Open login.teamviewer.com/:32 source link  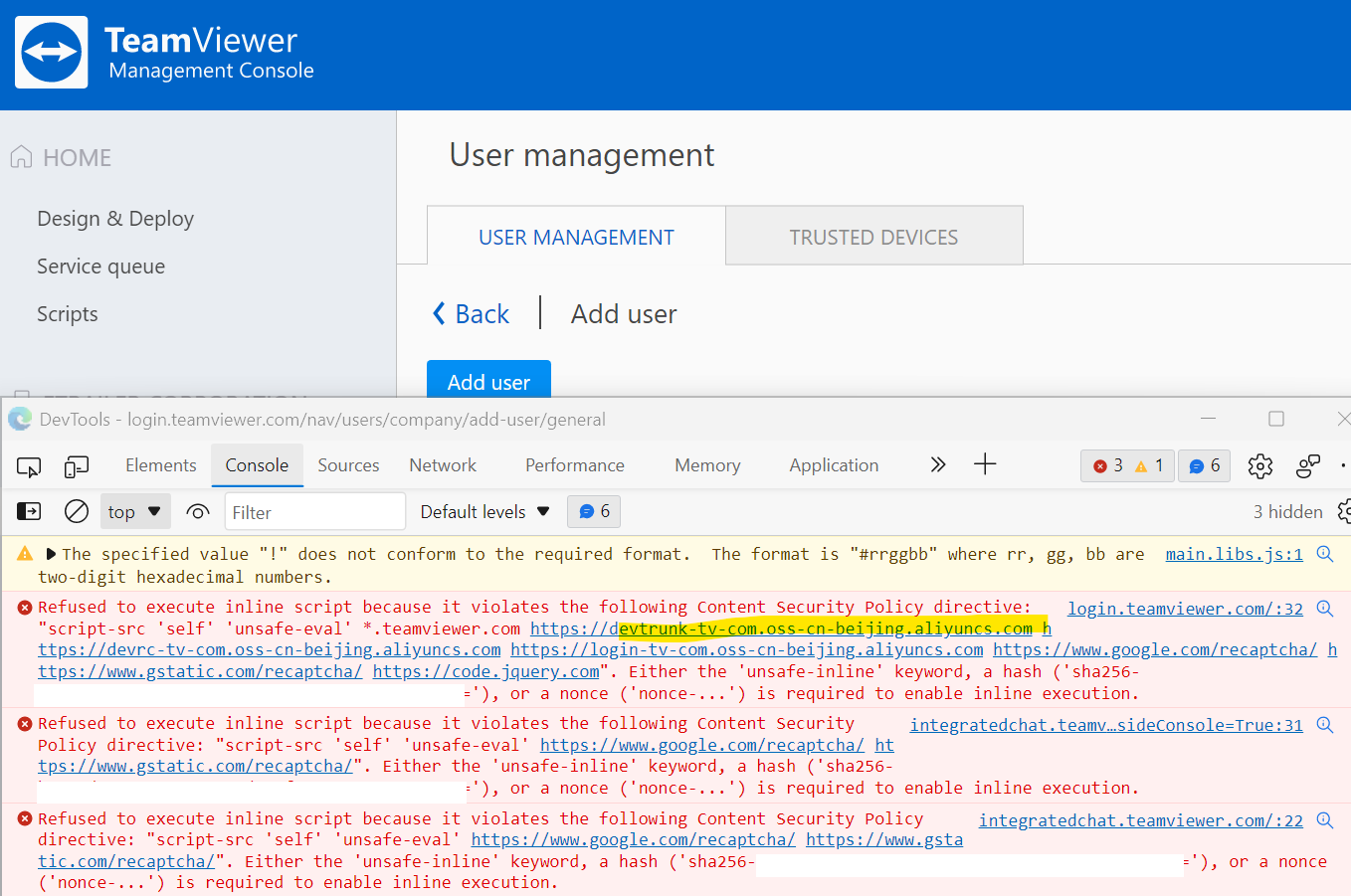(x=1185, y=609)
